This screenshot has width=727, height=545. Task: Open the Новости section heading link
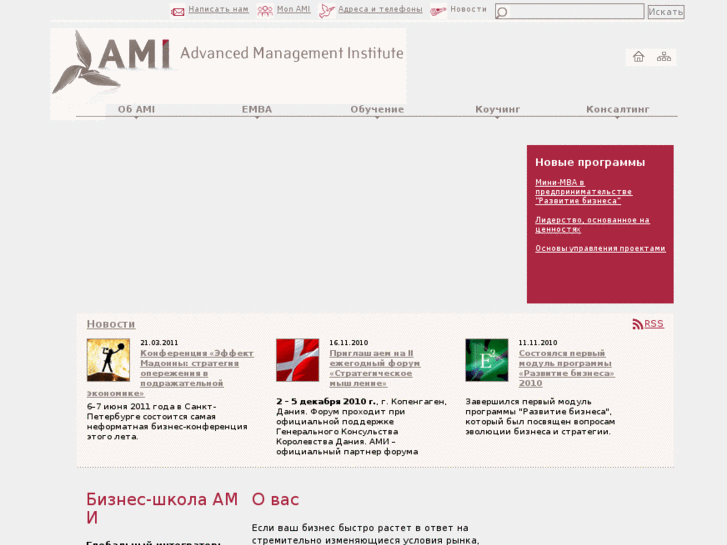111,324
